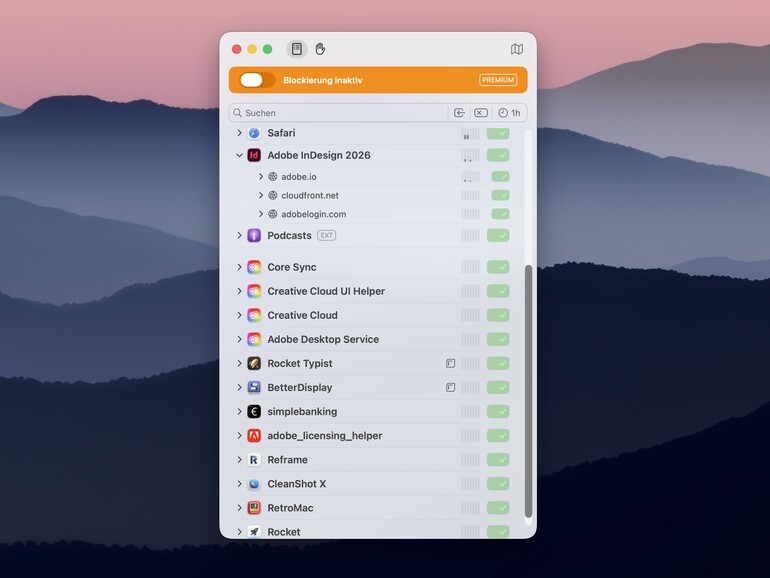Click the traffic graph of Adobe InDesign row
Screen dimensions: 770x578
(470, 155)
